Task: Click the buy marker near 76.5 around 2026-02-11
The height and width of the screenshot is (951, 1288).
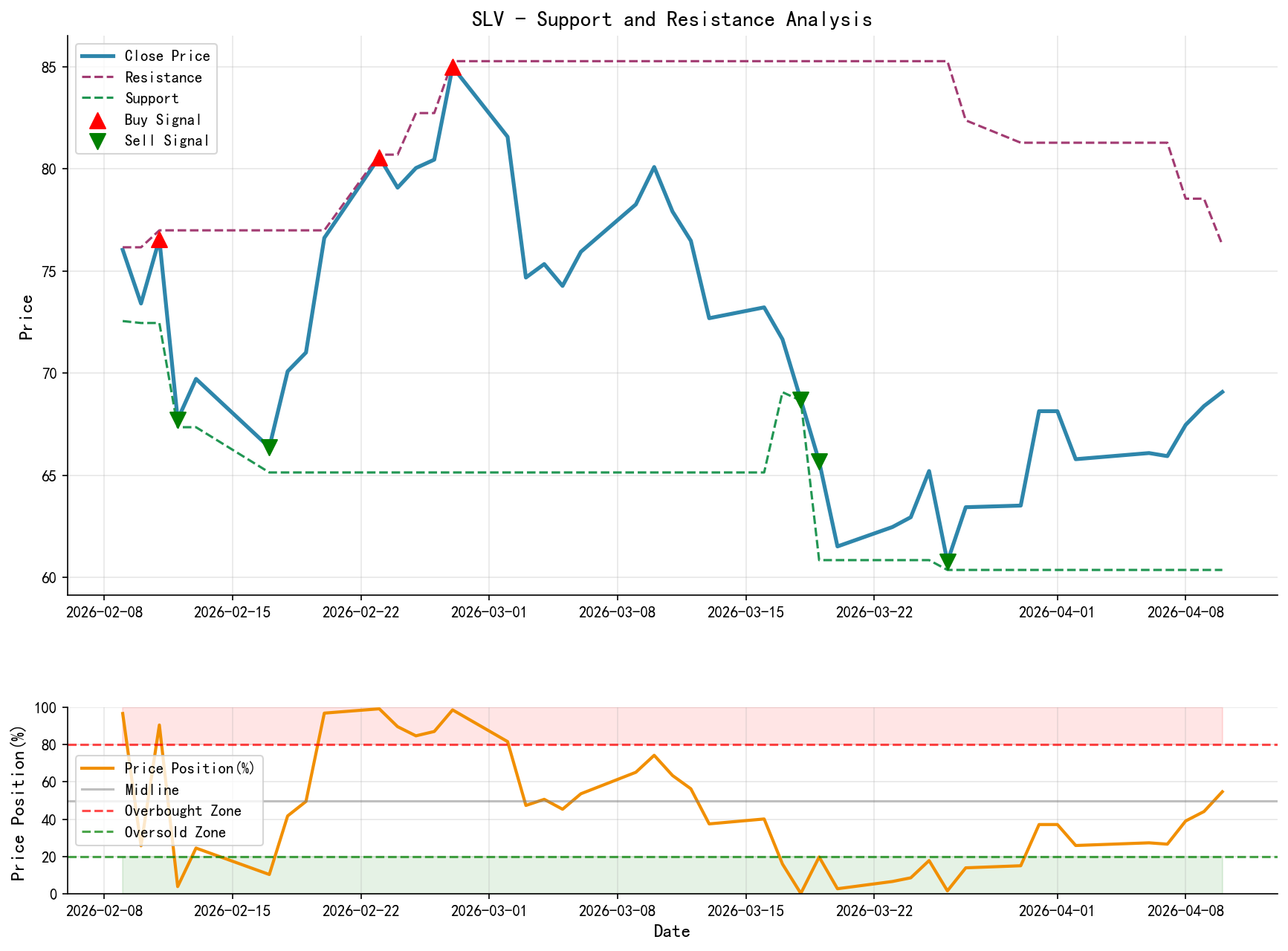Action: 159,239
